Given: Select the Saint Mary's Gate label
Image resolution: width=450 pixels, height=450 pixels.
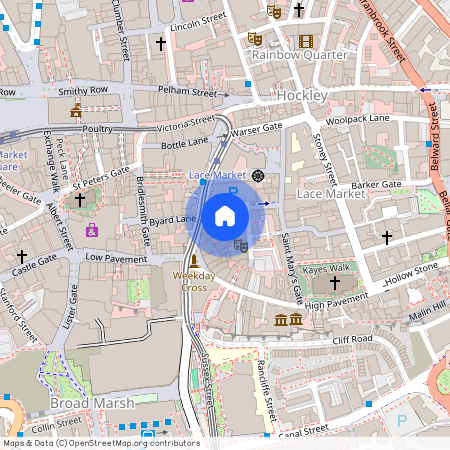Looking at the screenshot, I should tap(292, 269).
